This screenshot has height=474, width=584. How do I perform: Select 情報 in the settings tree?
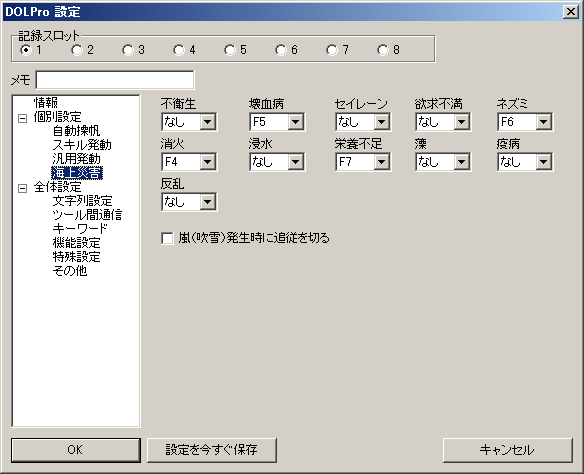pyautogui.click(x=46, y=102)
